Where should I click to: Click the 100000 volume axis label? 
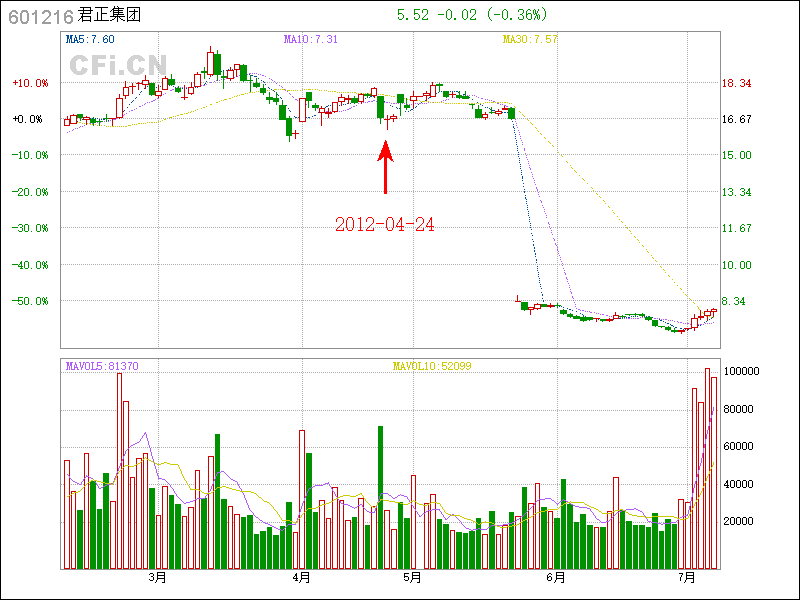coord(741,371)
